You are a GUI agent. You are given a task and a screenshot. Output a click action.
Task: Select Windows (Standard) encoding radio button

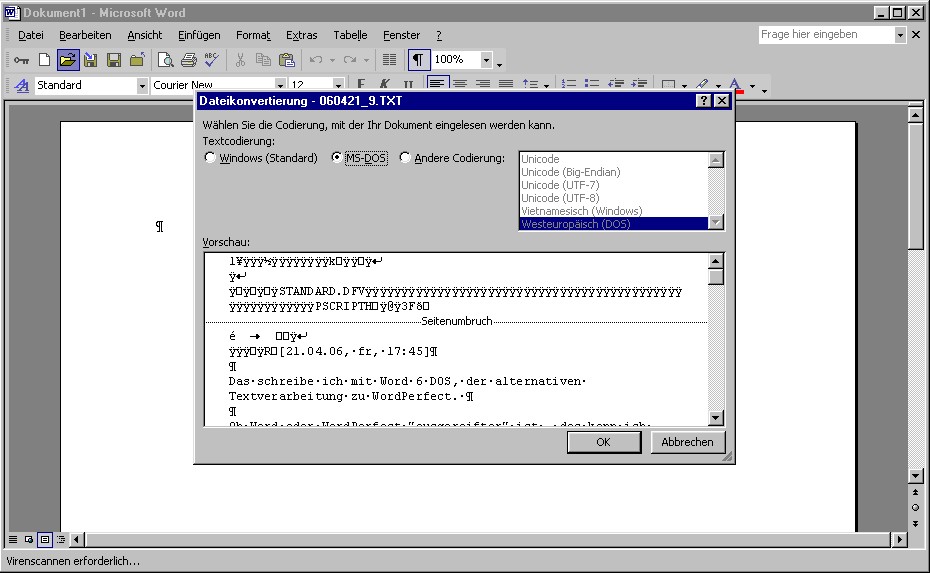pyautogui.click(x=209, y=158)
